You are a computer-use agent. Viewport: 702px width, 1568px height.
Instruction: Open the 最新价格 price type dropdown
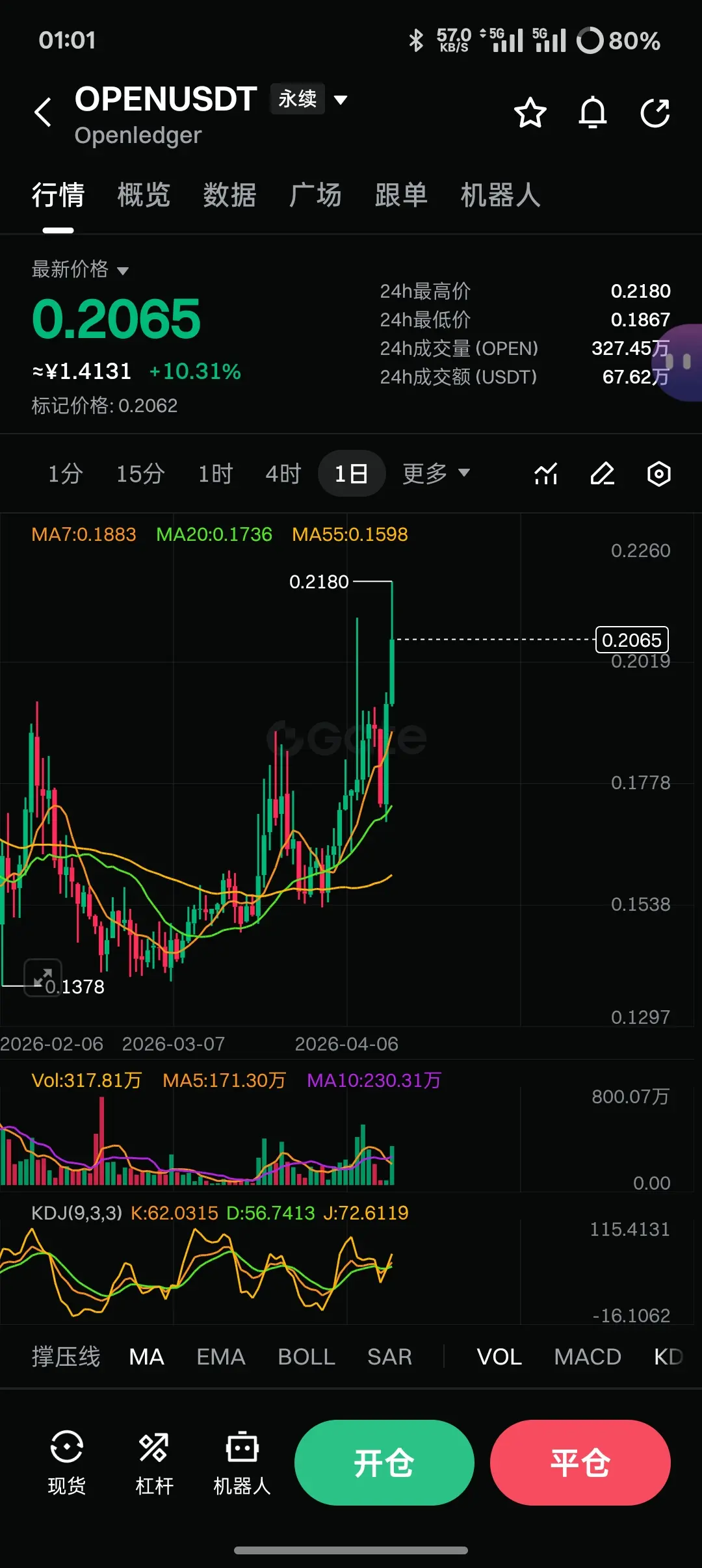tap(81, 269)
